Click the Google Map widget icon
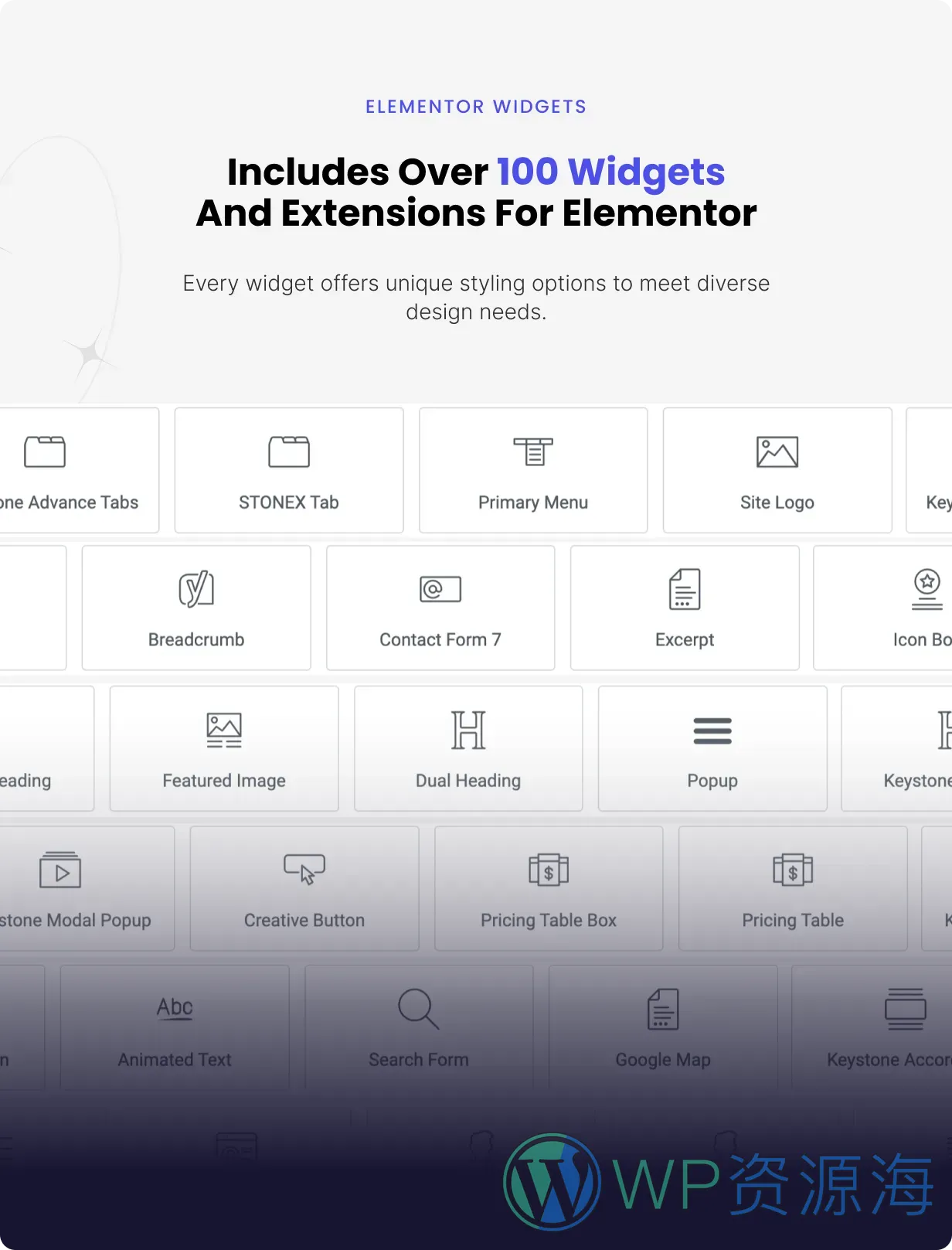The height and width of the screenshot is (1250, 952). 663,1009
